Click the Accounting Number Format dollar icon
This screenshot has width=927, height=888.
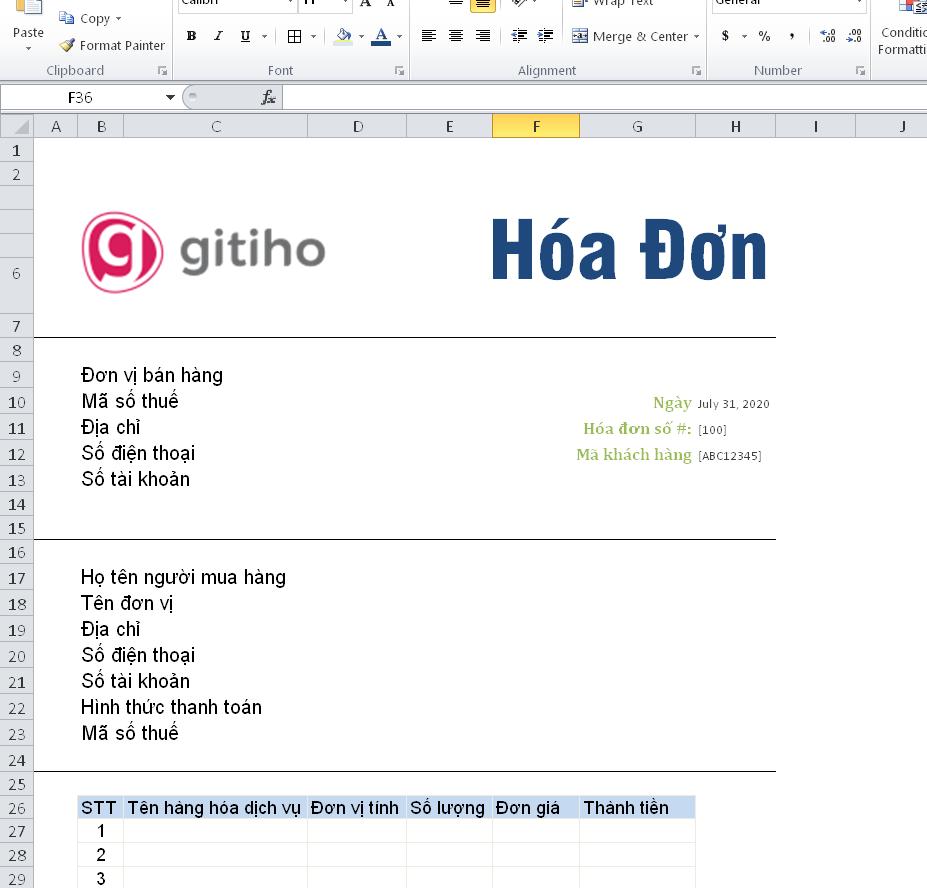[724, 36]
